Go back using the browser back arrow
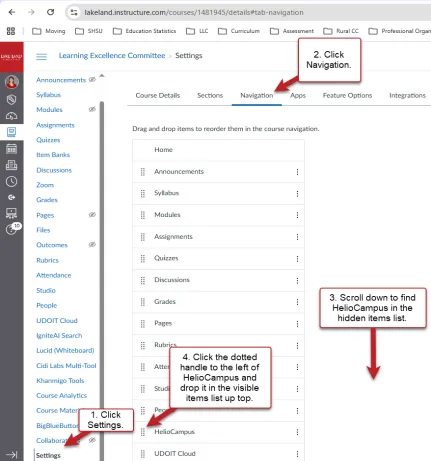This screenshot has width=431, height=461. click(x=12, y=12)
